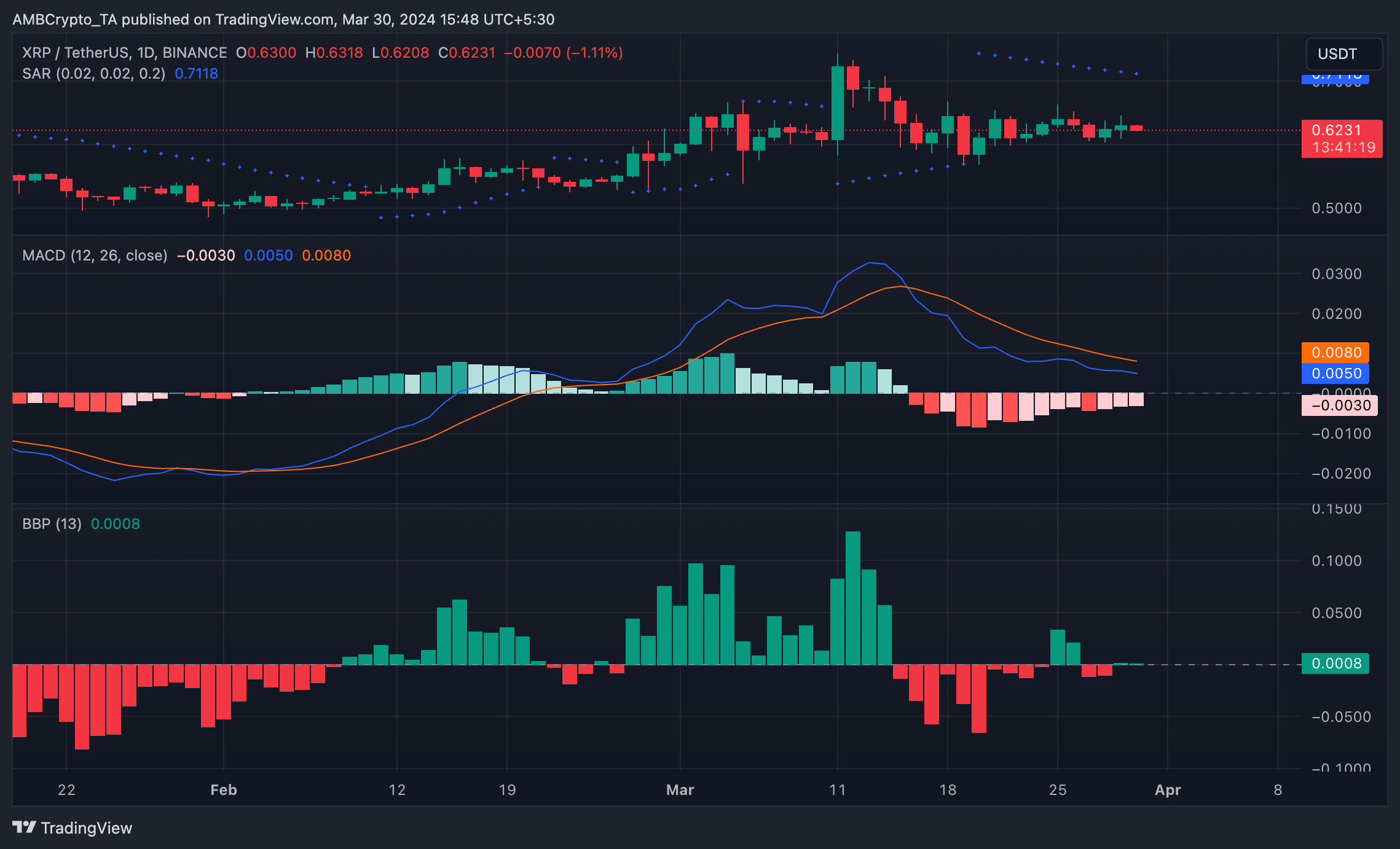Click the open price value O0.6300

pos(266,53)
